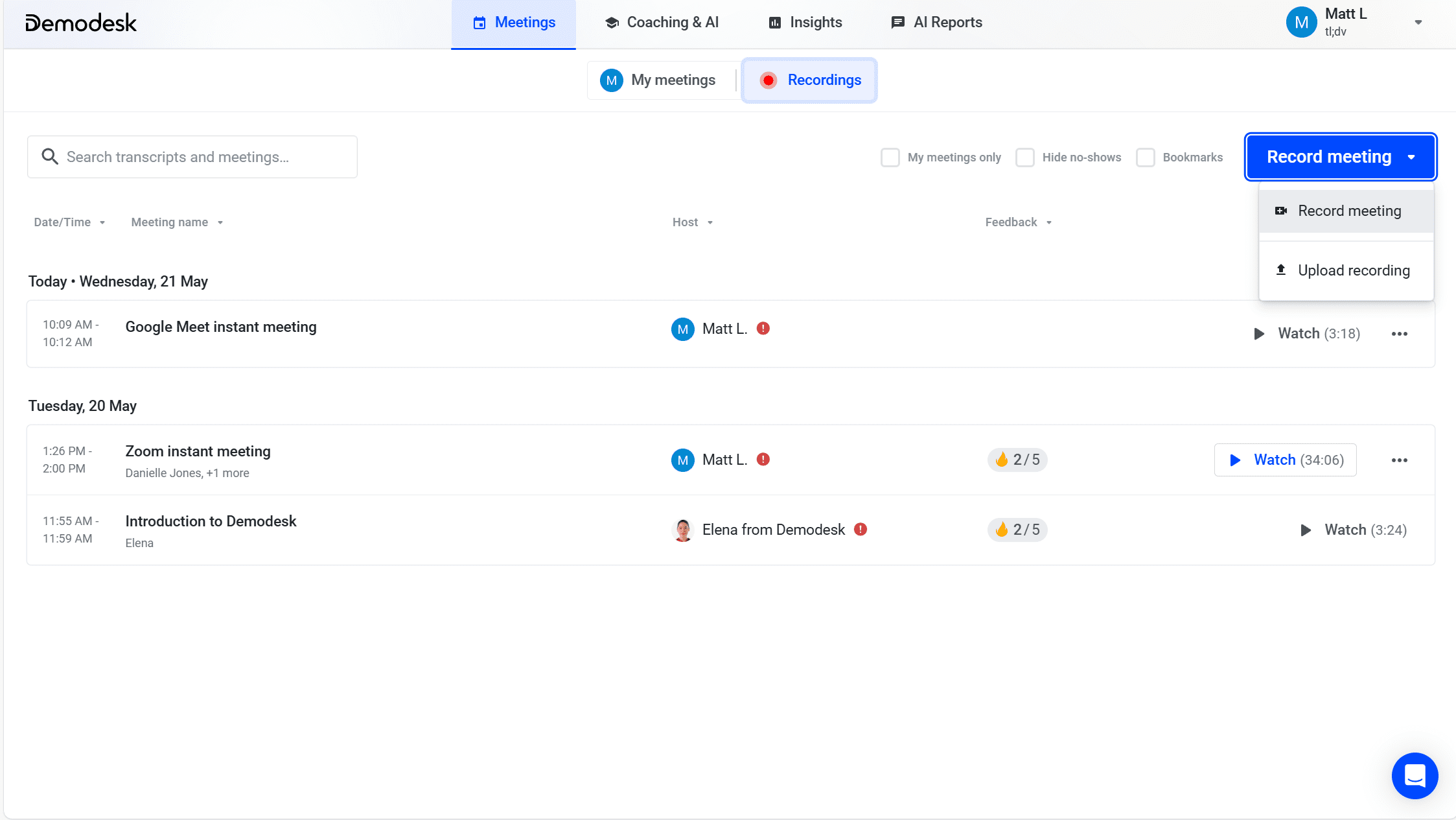Click the Demodesk logo
This screenshot has height=820, width=1456.
pyautogui.click(x=81, y=23)
